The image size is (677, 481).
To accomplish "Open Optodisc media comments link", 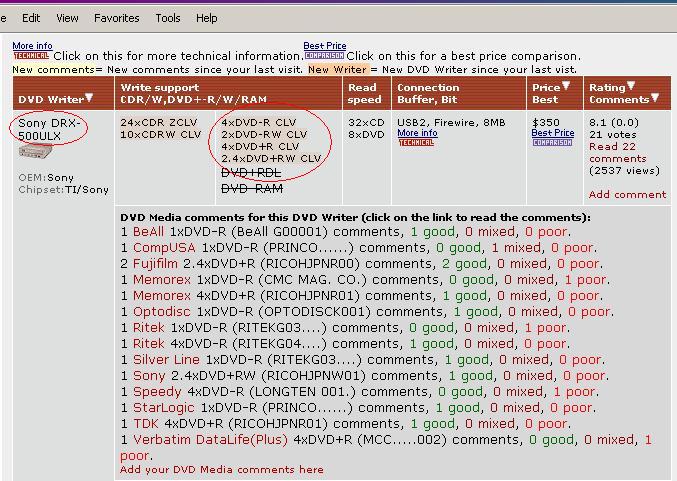I will (x=161, y=312).
